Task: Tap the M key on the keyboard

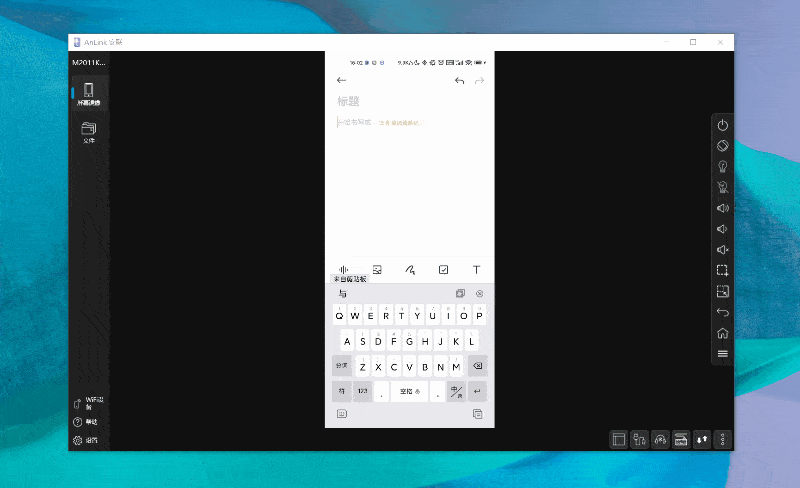Action: 456,366
